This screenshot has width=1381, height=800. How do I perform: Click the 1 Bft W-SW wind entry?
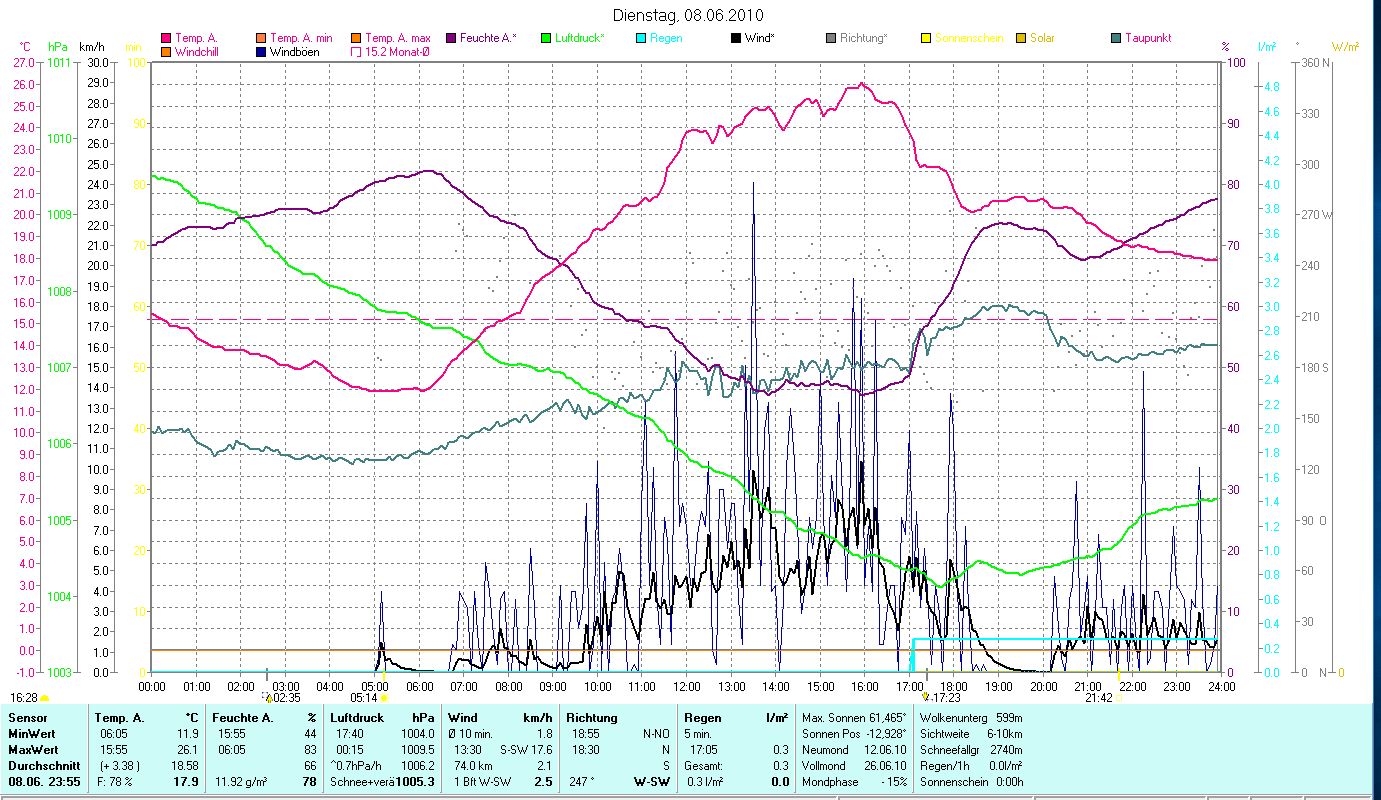tap(482, 782)
